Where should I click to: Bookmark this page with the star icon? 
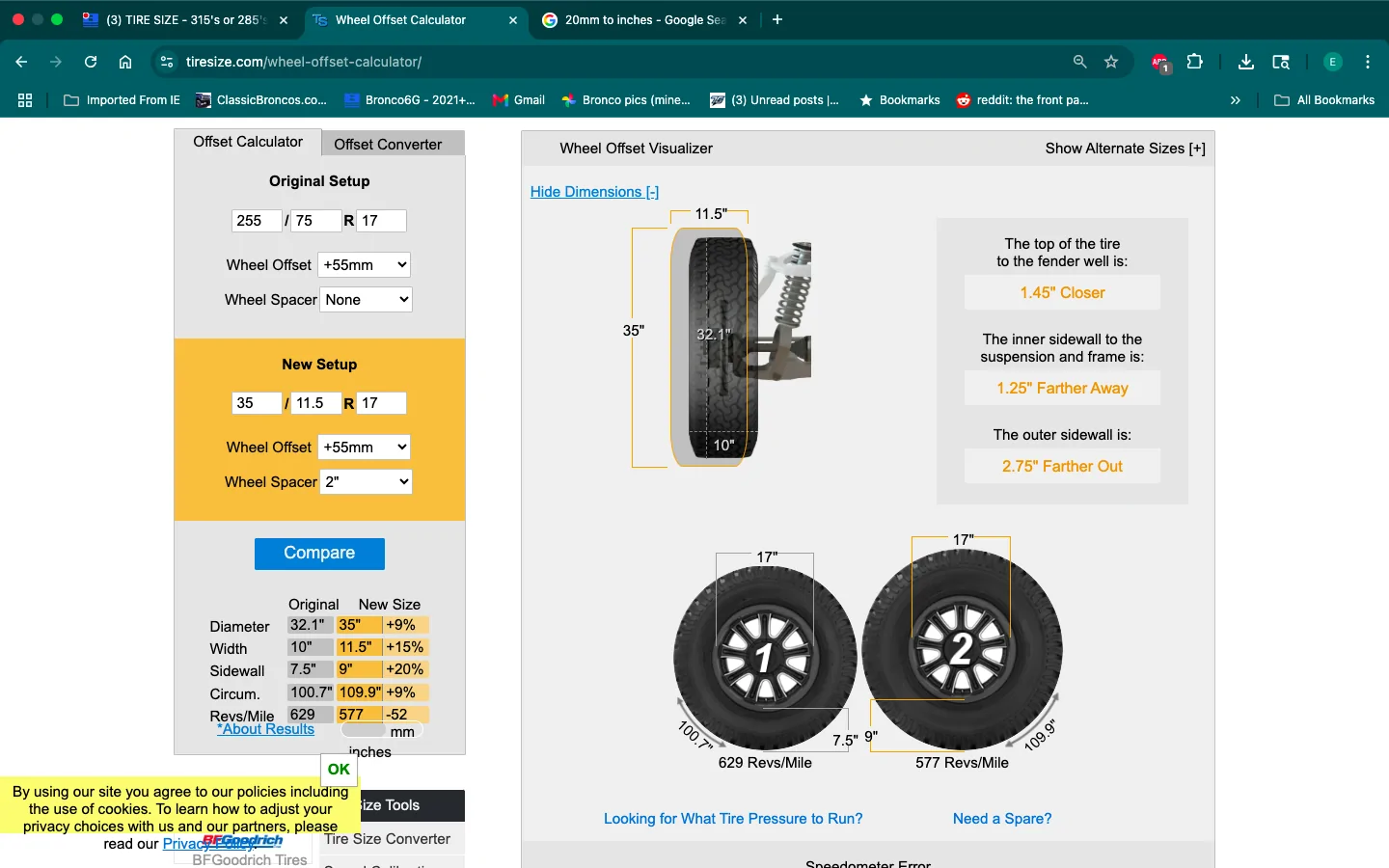pyautogui.click(x=1111, y=62)
